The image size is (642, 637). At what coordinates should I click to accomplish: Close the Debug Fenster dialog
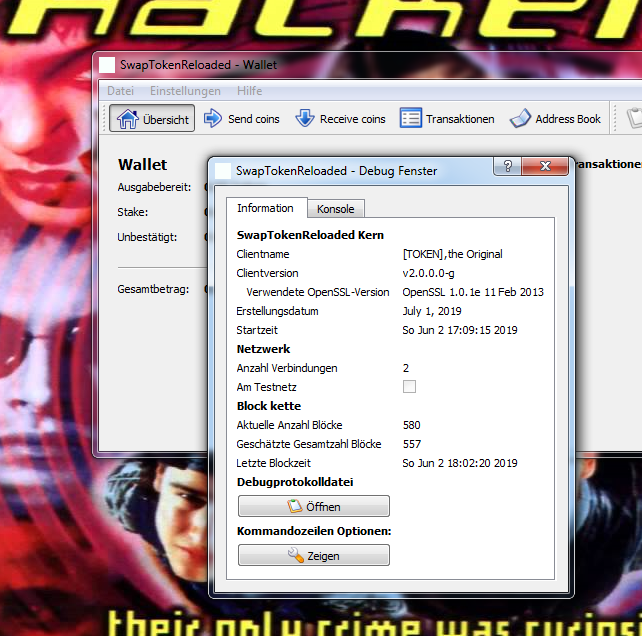click(545, 166)
